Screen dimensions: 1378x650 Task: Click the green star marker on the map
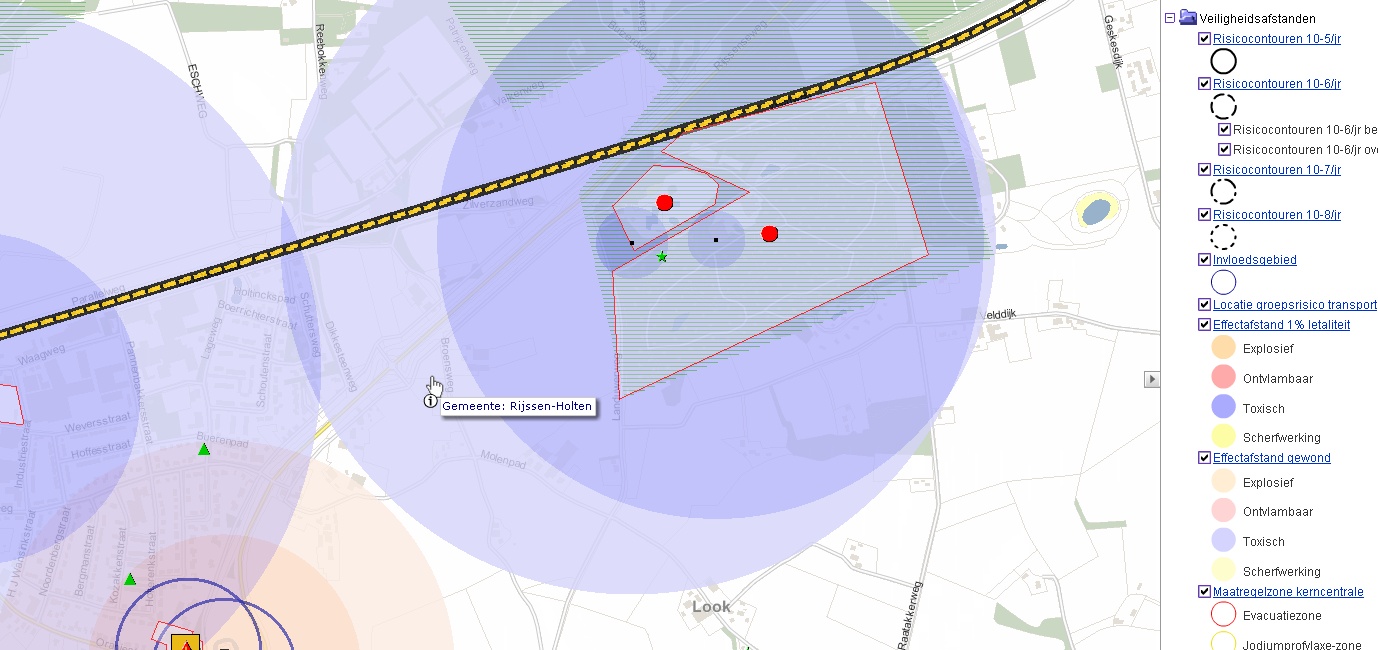pyautogui.click(x=662, y=257)
